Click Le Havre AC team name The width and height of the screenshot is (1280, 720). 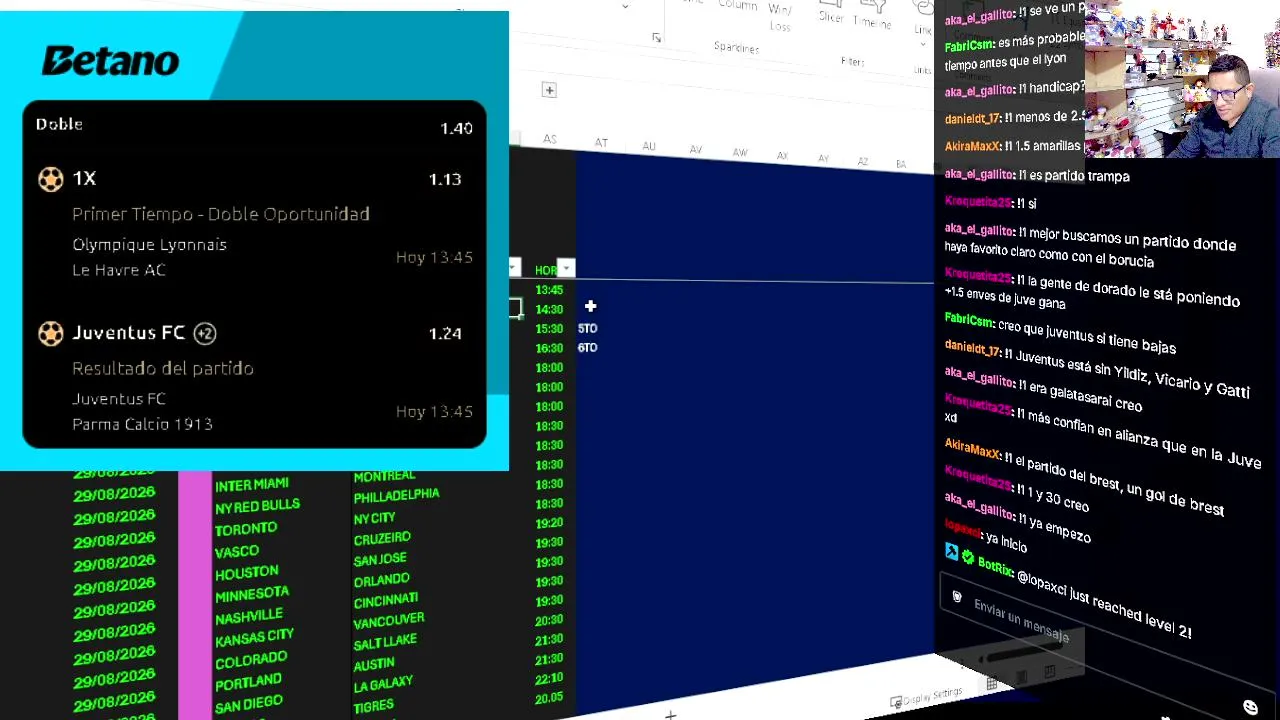coord(119,270)
